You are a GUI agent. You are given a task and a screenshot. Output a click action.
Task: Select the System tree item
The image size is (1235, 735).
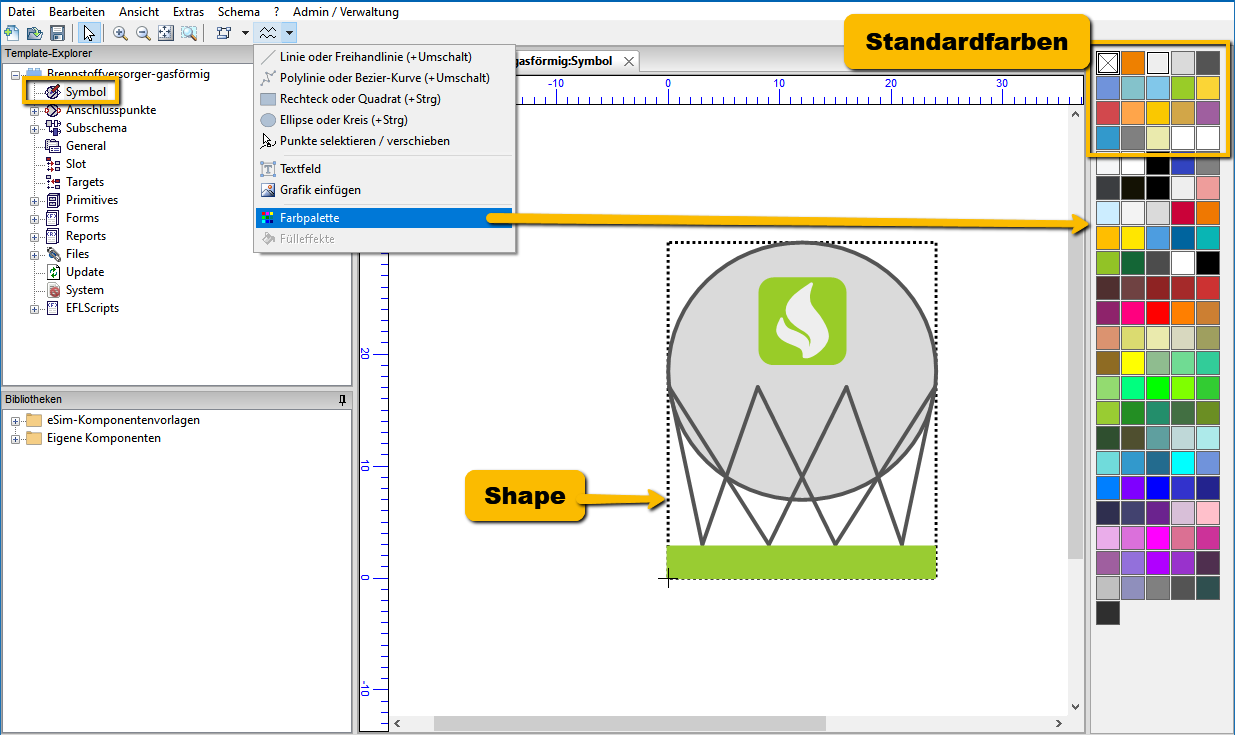pos(85,290)
